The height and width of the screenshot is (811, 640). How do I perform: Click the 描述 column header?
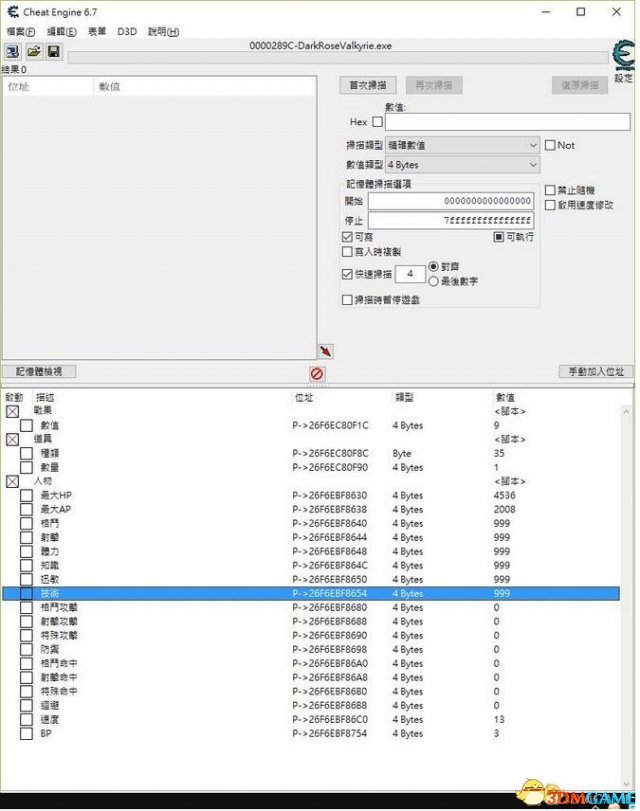(x=45, y=398)
